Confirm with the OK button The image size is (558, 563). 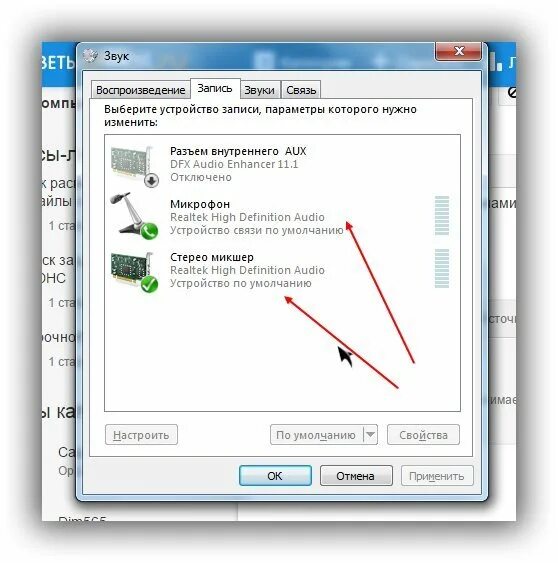(x=275, y=476)
